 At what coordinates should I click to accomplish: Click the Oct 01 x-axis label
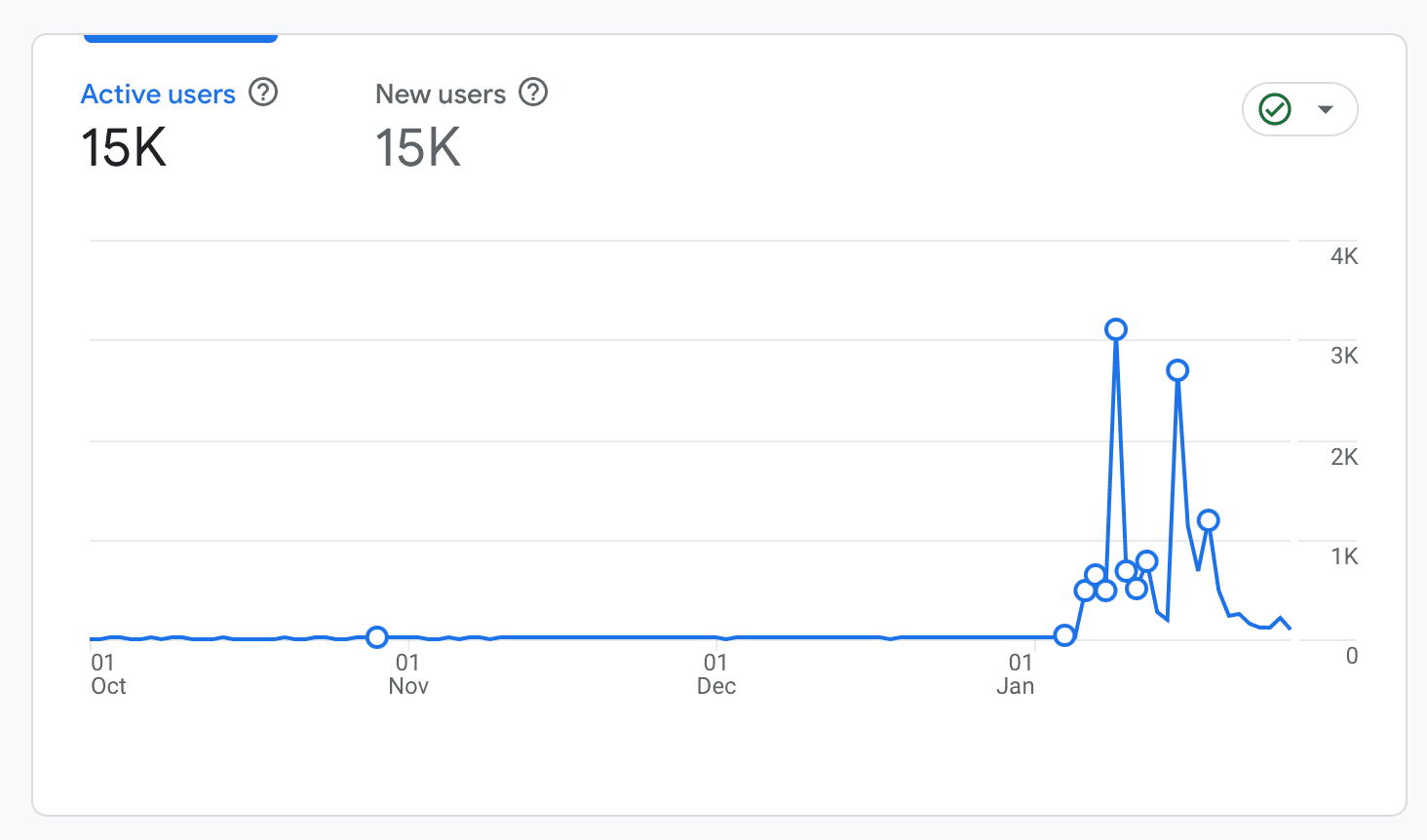click(x=107, y=673)
